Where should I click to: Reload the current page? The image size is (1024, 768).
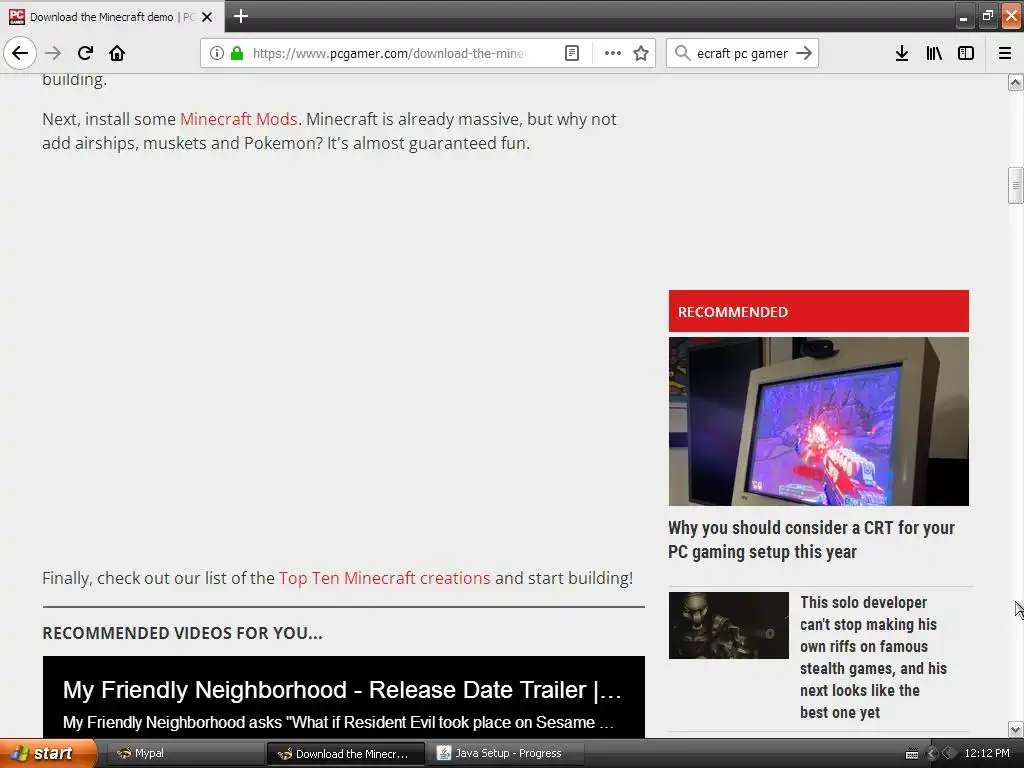click(85, 53)
